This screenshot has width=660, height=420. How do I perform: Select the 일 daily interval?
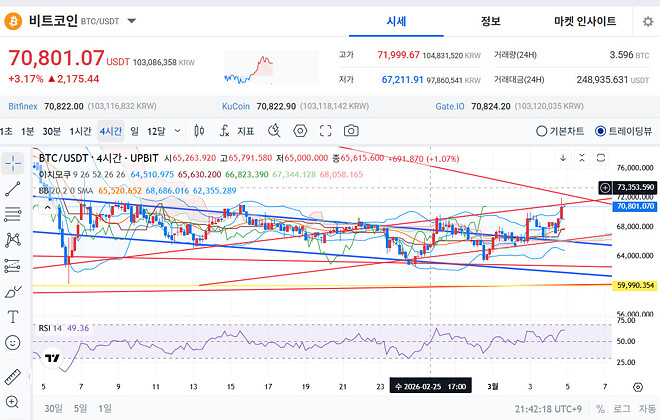(135, 131)
